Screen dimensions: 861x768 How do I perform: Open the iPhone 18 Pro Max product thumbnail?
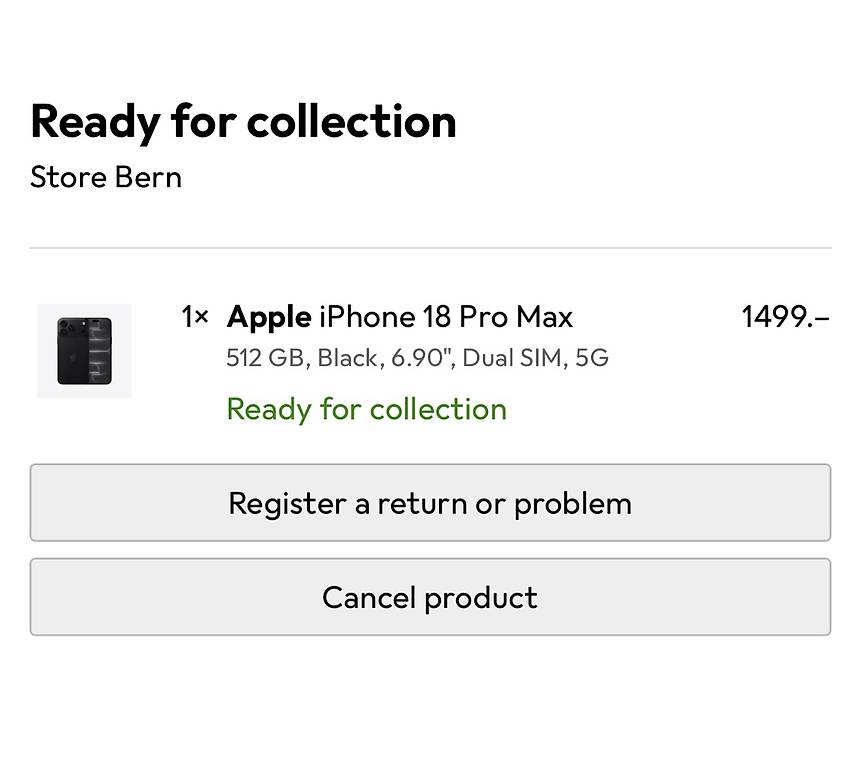85,351
